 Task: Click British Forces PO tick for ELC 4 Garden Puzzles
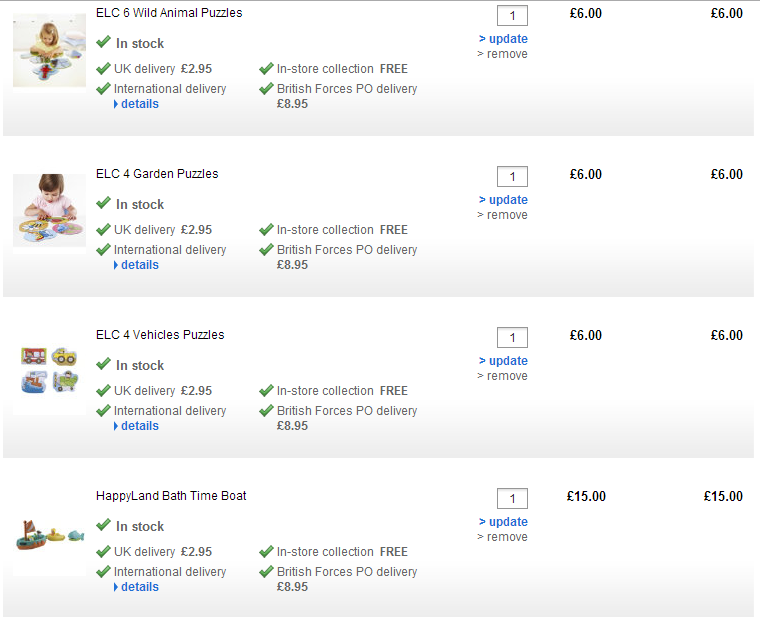click(x=266, y=249)
